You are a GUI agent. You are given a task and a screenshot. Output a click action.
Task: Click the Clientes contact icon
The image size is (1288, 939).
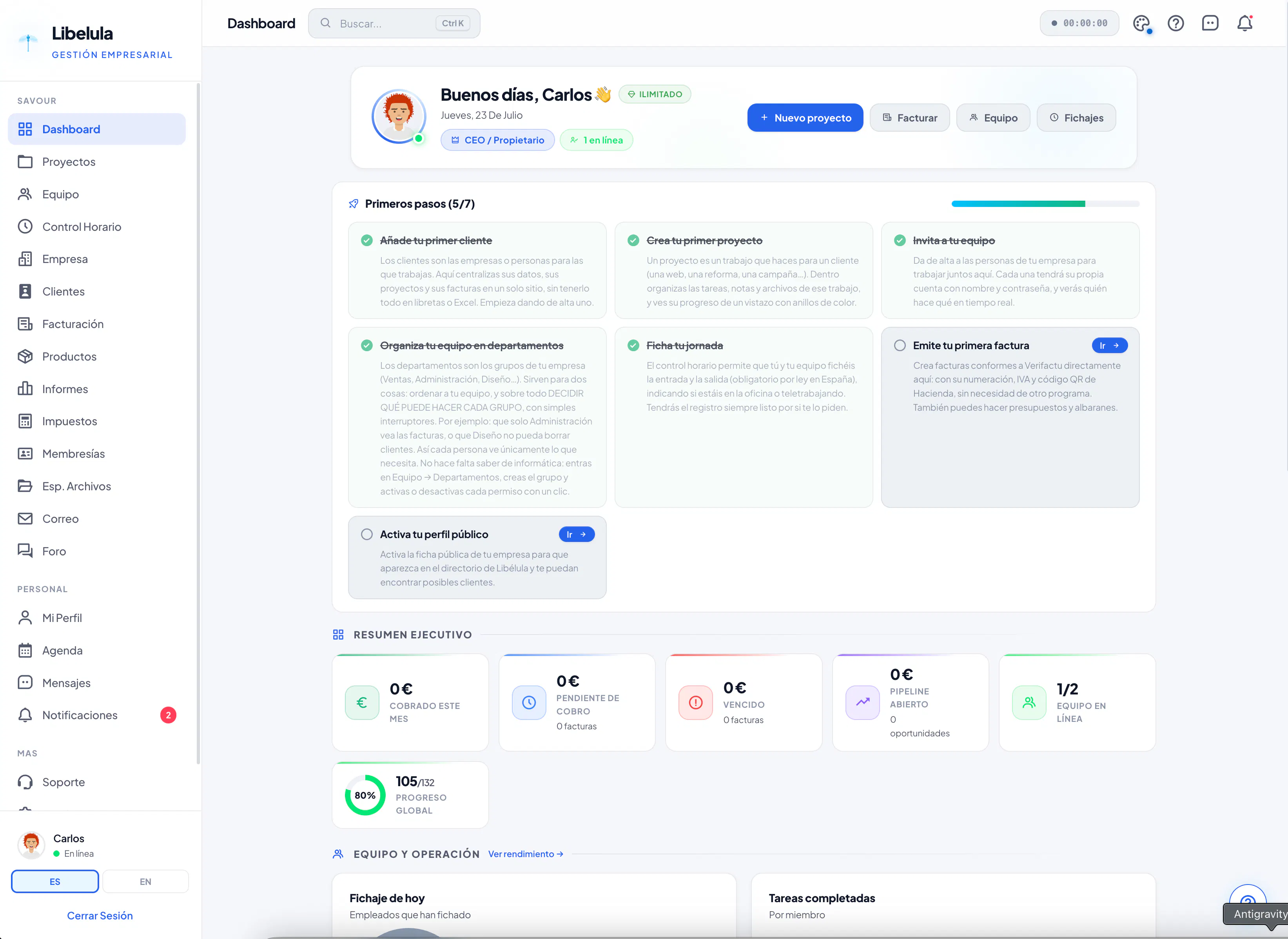pyautogui.click(x=25, y=291)
